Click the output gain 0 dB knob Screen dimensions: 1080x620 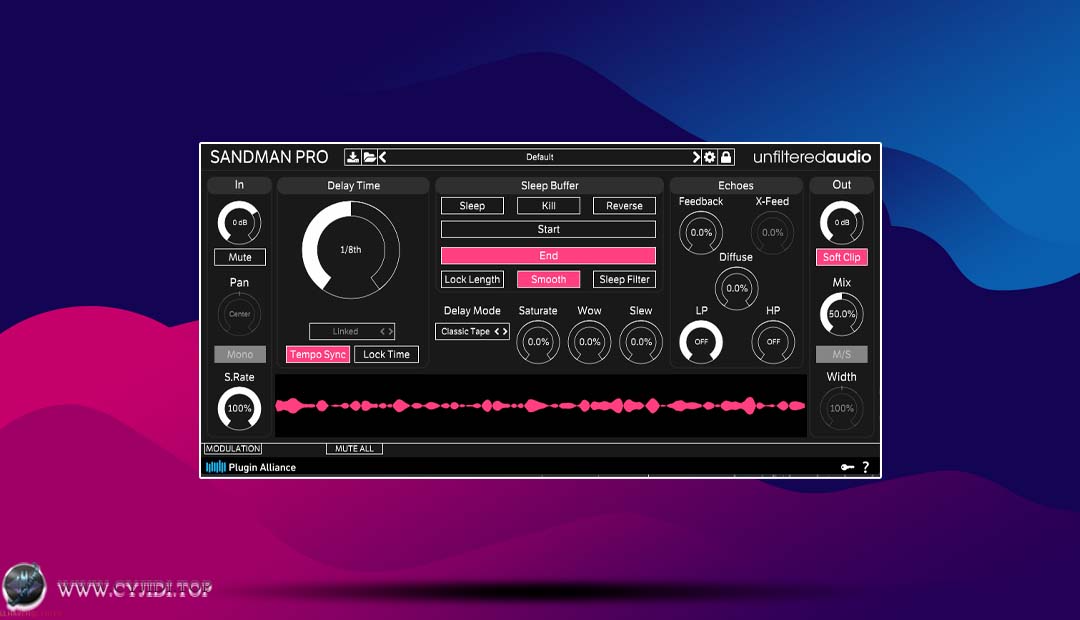coord(842,223)
